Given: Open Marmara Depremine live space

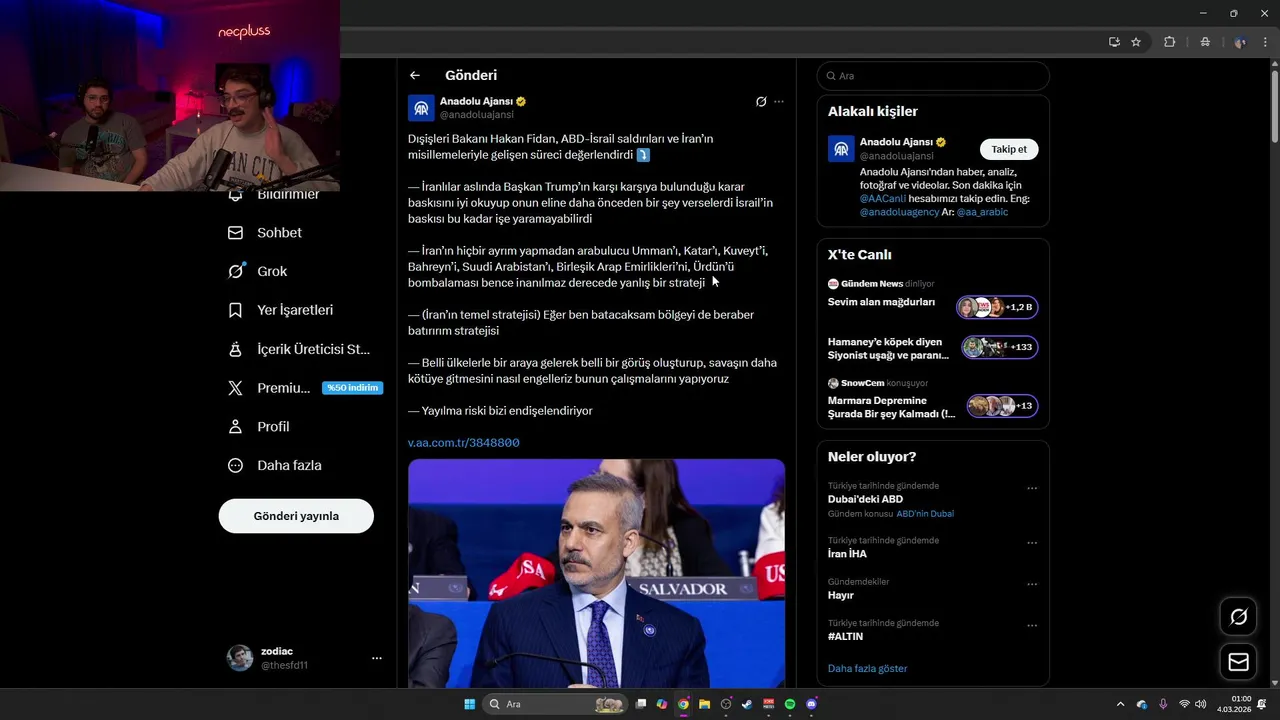Looking at the screenshot, I should 891,407.
